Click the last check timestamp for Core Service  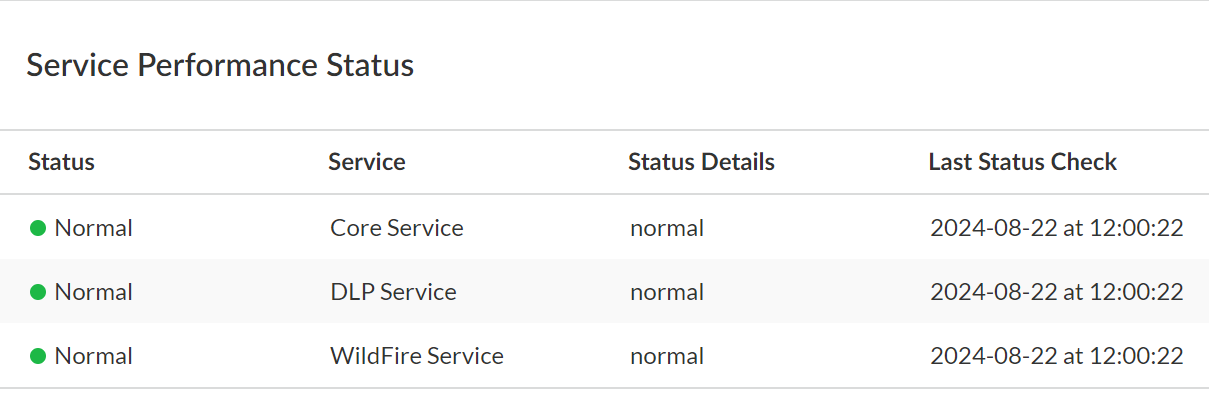click(1056, 228)
